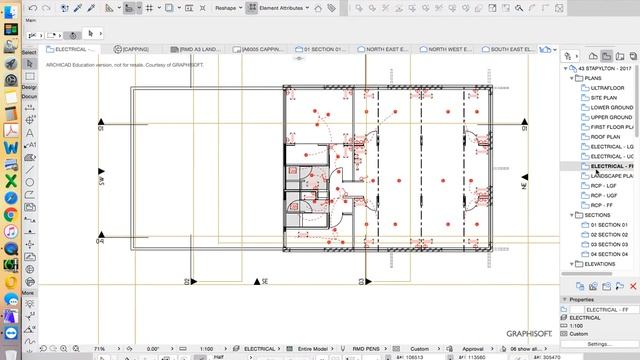Switch to the RMD A3 LAND tab
The width and height of the screenshot is (640, 360).
[x=195, y=49]
